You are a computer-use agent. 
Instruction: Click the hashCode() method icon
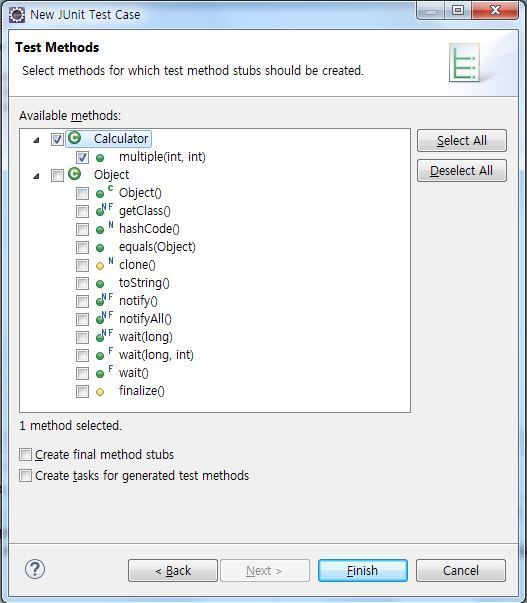[x=104, y=228]
